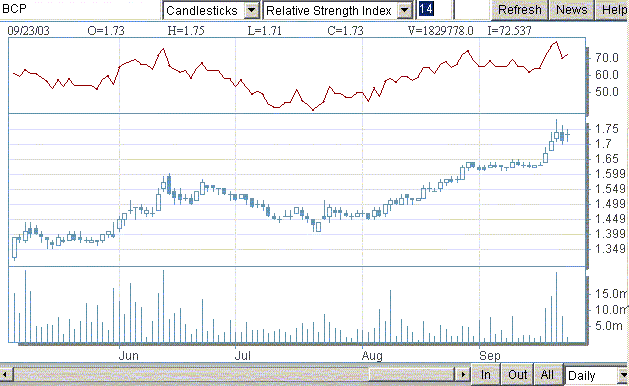Open the News button
The image size is (629, 386).
click(571, 10)
